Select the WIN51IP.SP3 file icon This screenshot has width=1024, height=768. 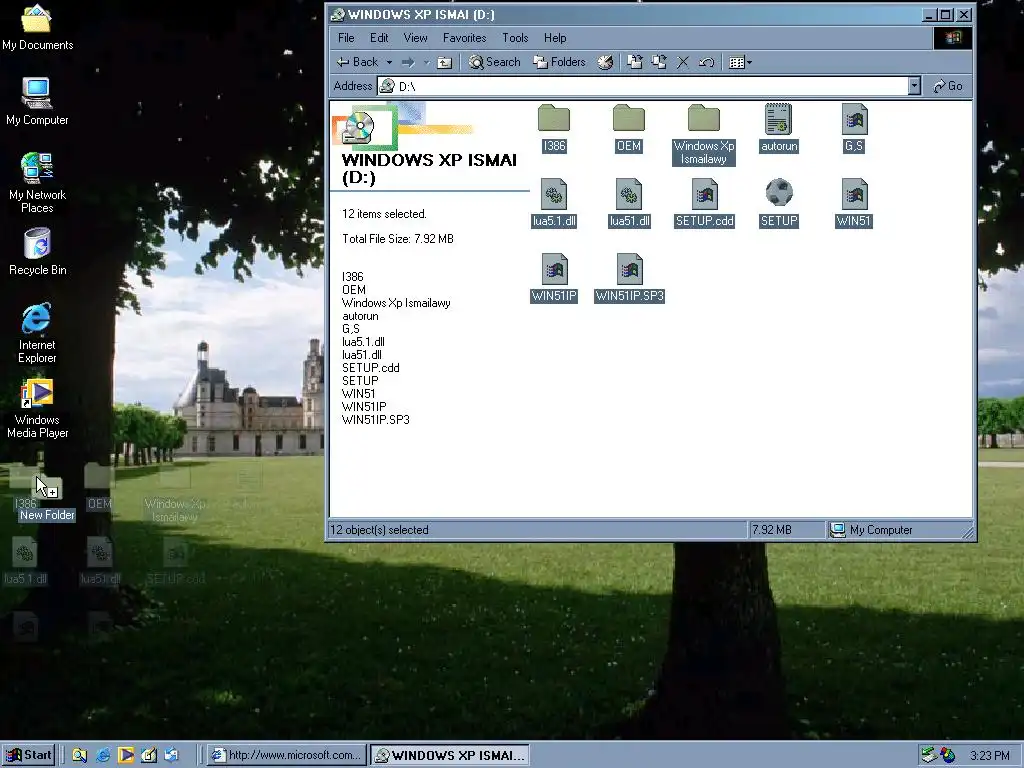tap(629, 278)
